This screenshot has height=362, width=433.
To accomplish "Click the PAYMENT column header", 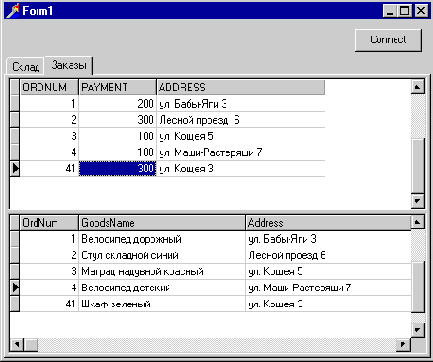I will coord(117,87).
